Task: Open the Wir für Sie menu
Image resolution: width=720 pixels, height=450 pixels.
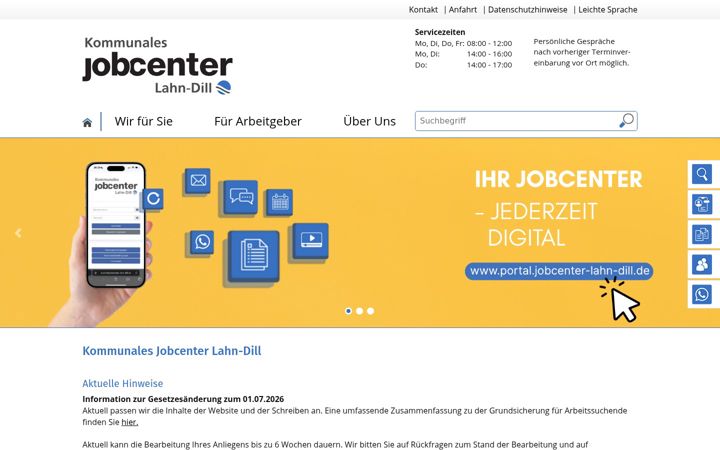Action: click(x=144, y=121)
